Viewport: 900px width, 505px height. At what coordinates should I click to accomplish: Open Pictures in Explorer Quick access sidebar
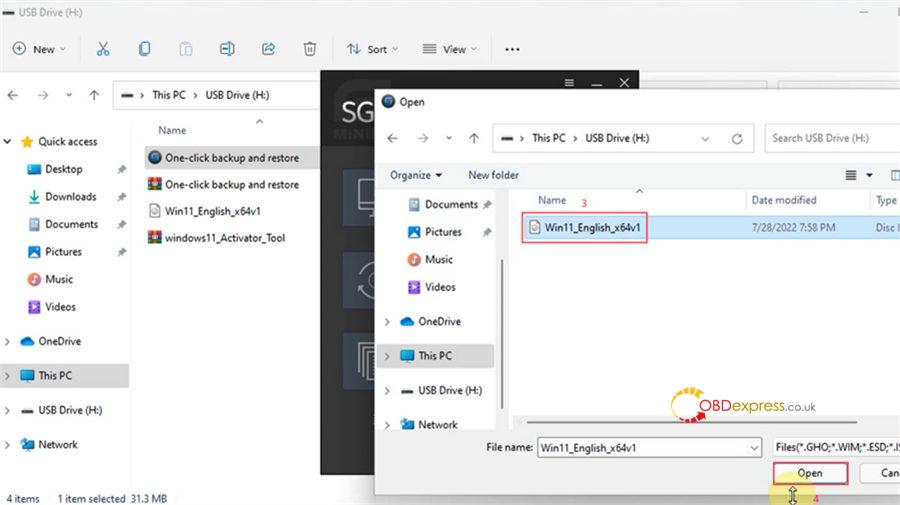[x=63, y=252]
